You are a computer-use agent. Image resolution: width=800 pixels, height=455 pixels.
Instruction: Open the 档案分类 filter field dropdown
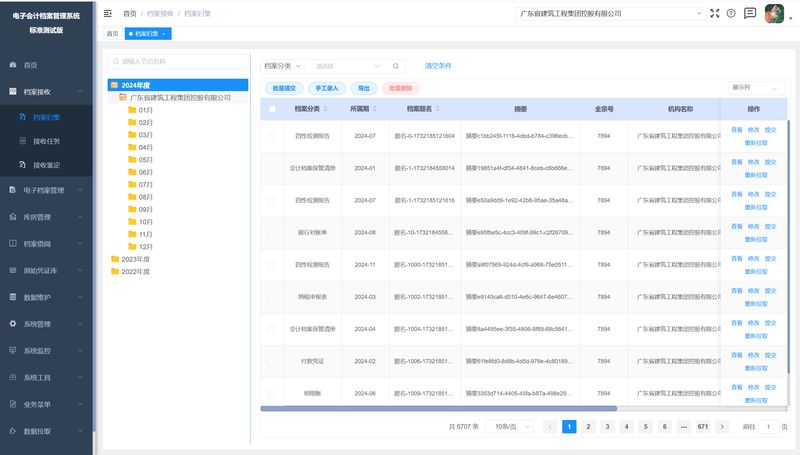(283, 66)
